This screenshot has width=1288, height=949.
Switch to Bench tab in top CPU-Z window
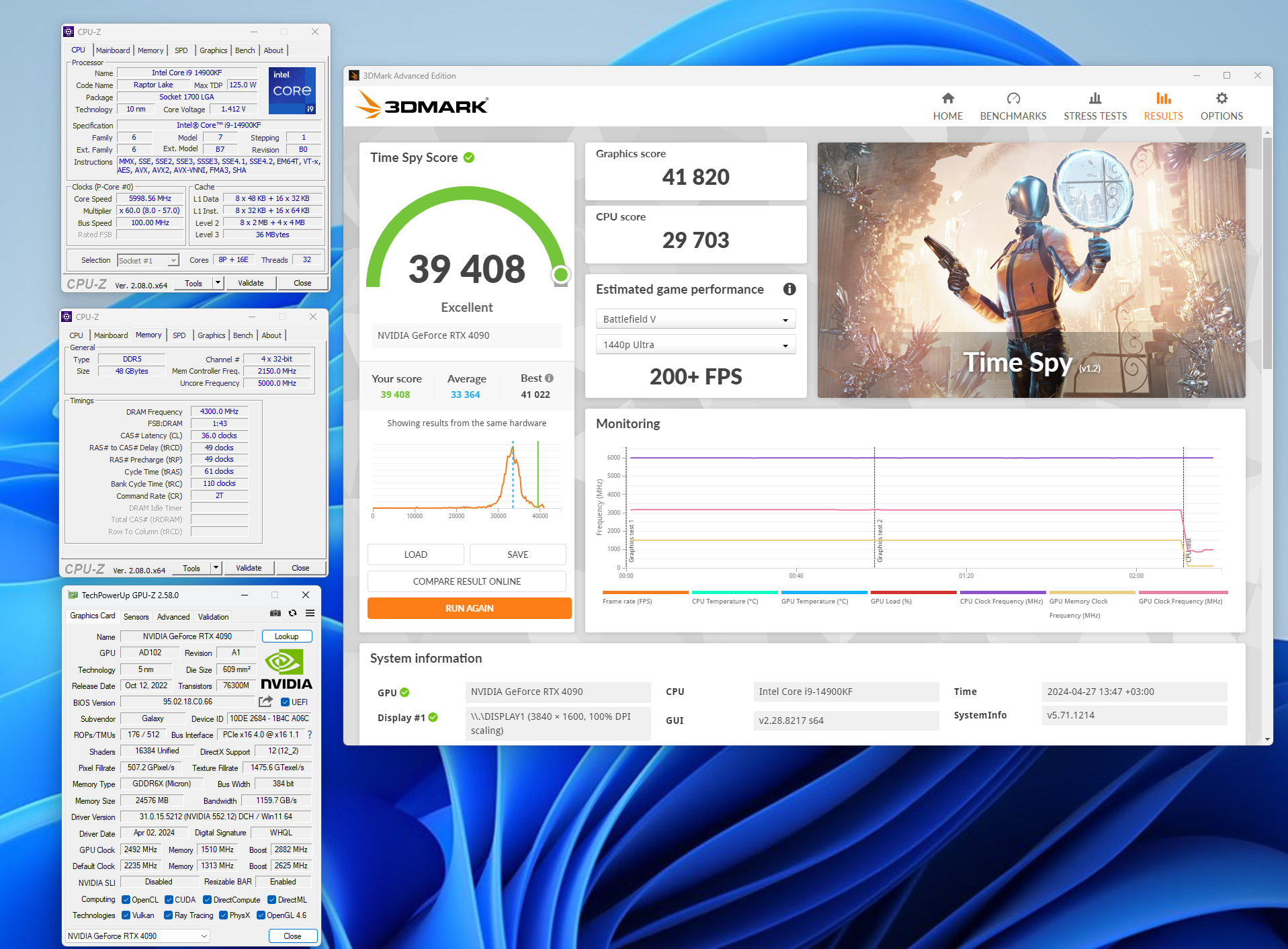tap(245, 50)
